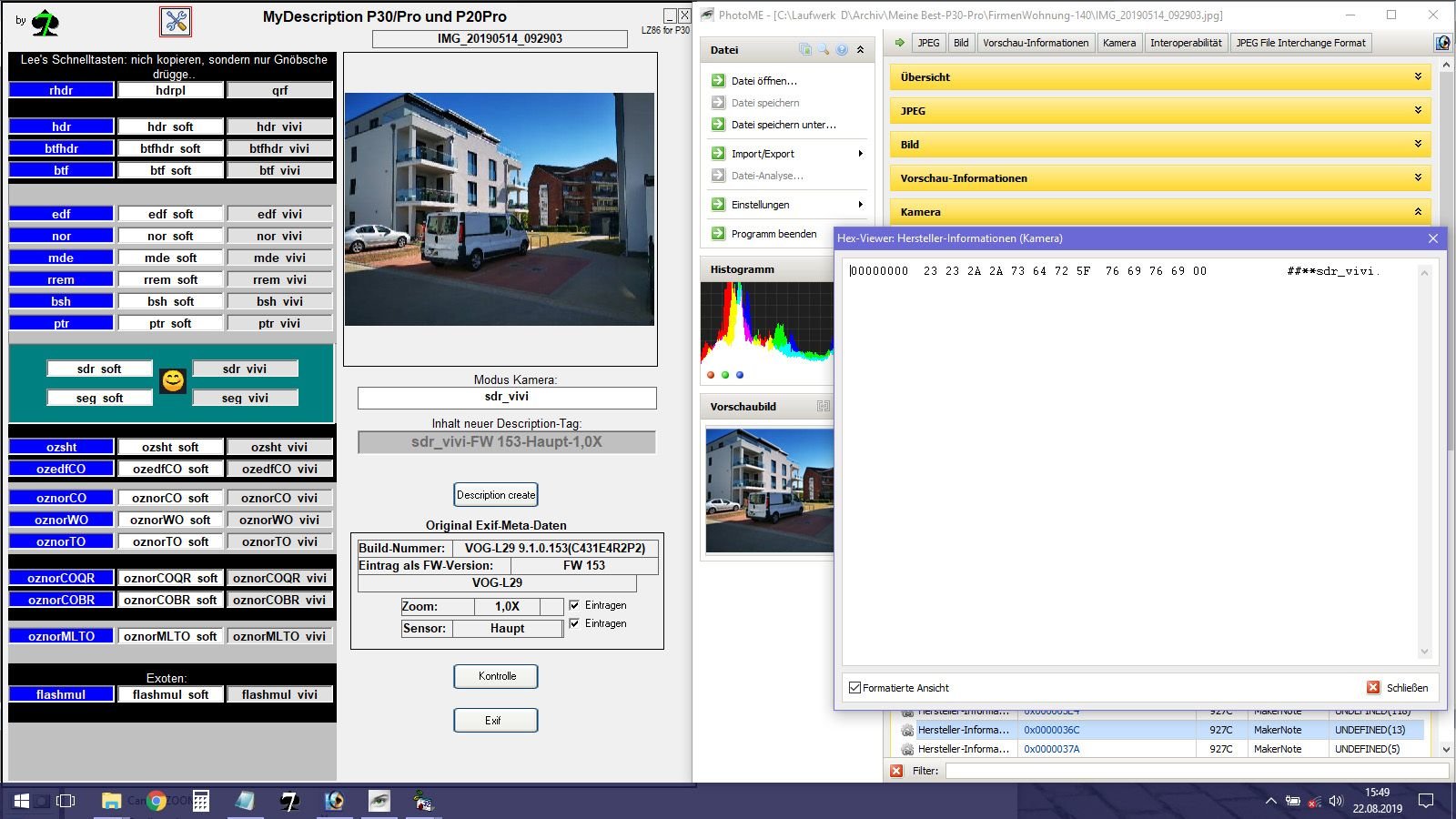Image resolution: width=1456 pixels, height=819 pixels.
Task: Click the Vorschaubild preview thumbnail
Action: click(769, 490)
